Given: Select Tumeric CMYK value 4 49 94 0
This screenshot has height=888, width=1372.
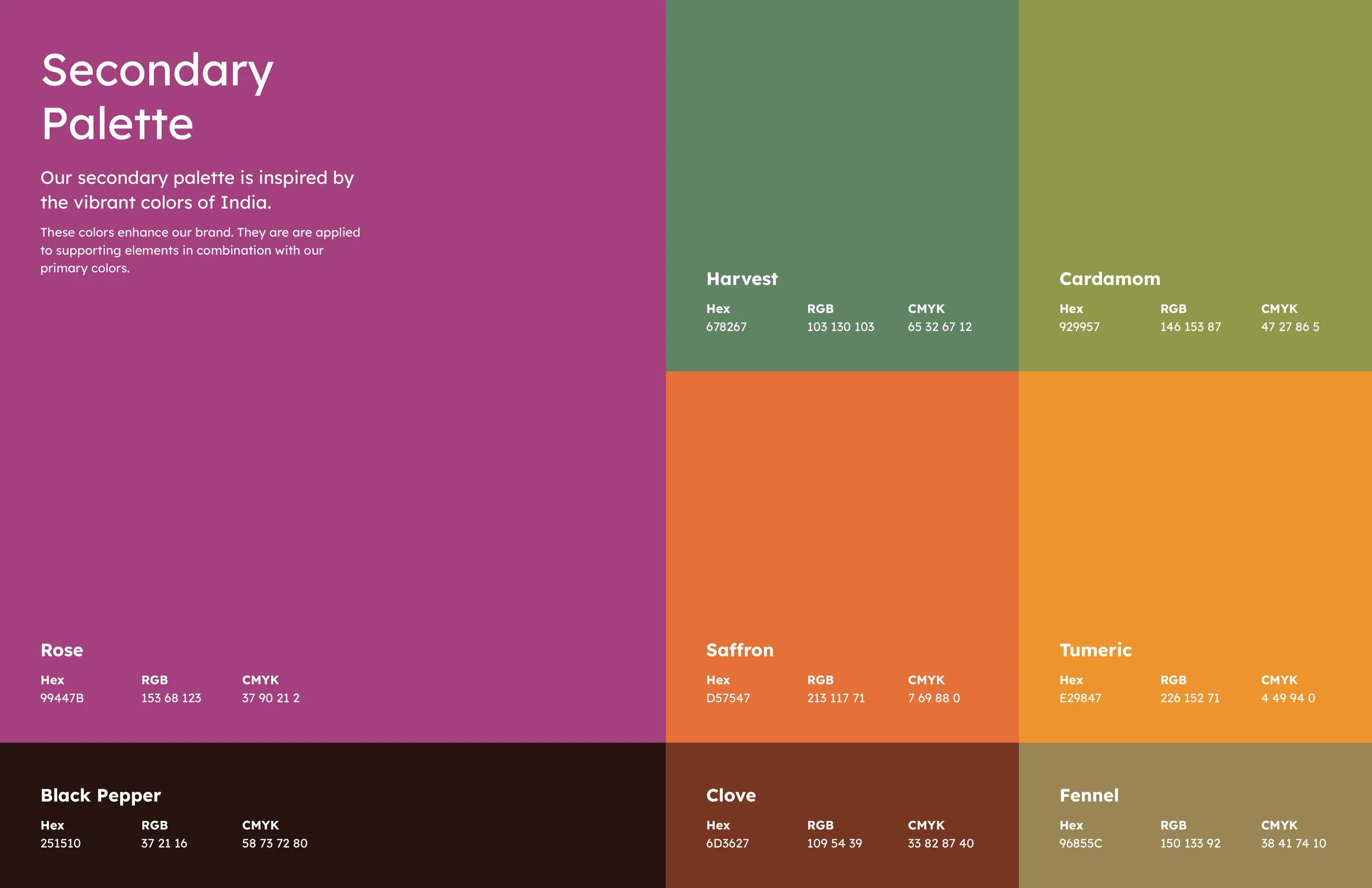Looking at the screenshot, I should click(1288, 698).
